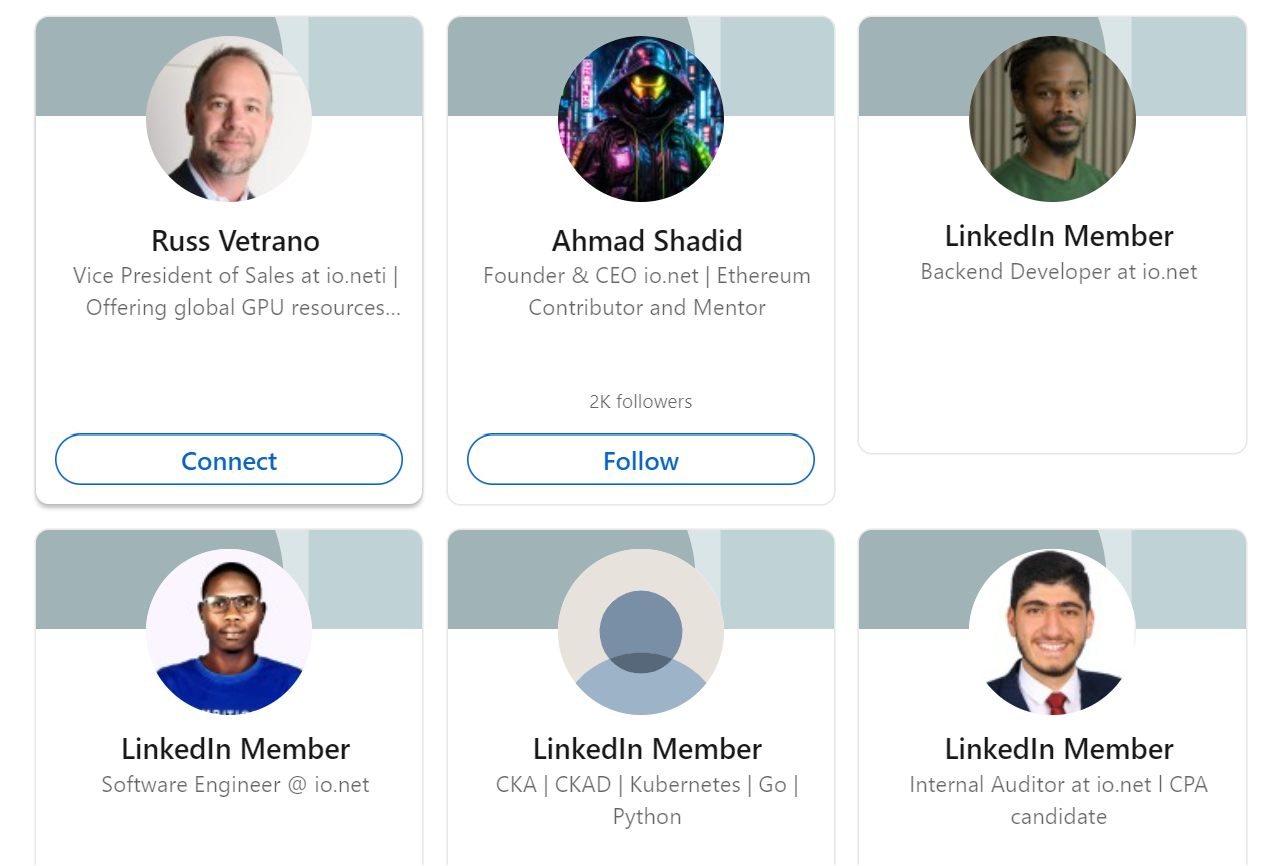The height and width of the screenshot is (866, 1276).
Task: Click Russ Vetrano's profile photo
Action: coord(229,118)
